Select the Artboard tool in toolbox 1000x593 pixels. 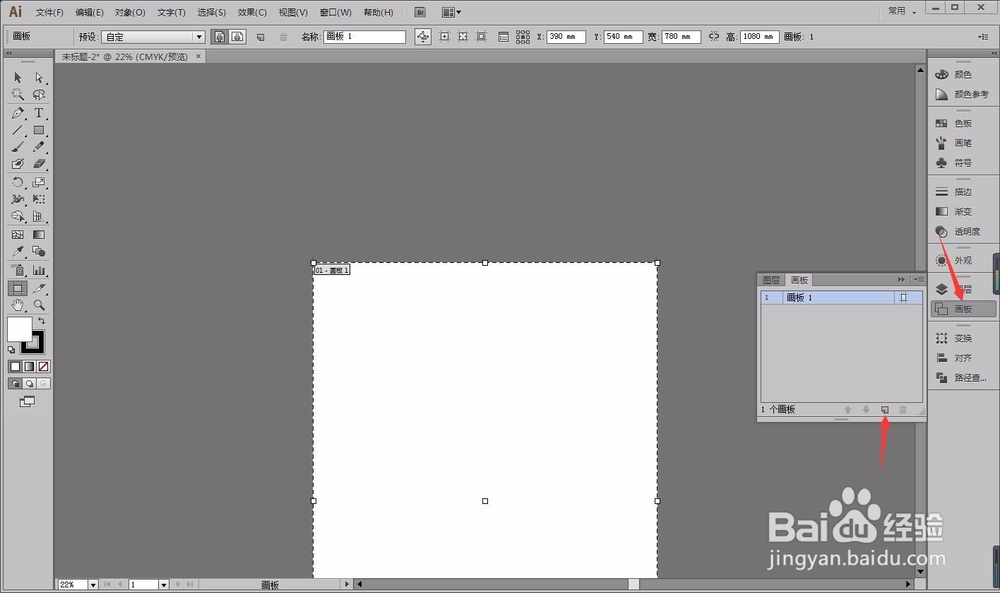[18, 288]
